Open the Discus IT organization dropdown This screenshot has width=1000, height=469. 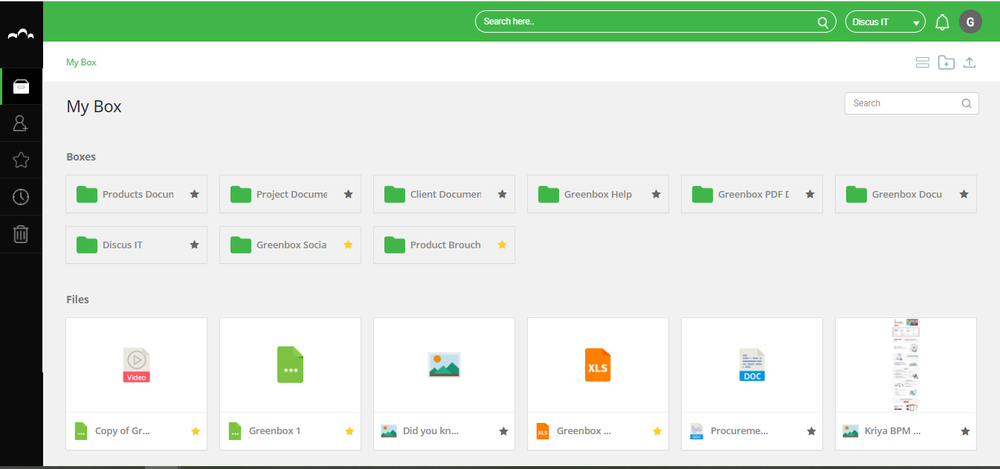885,22
